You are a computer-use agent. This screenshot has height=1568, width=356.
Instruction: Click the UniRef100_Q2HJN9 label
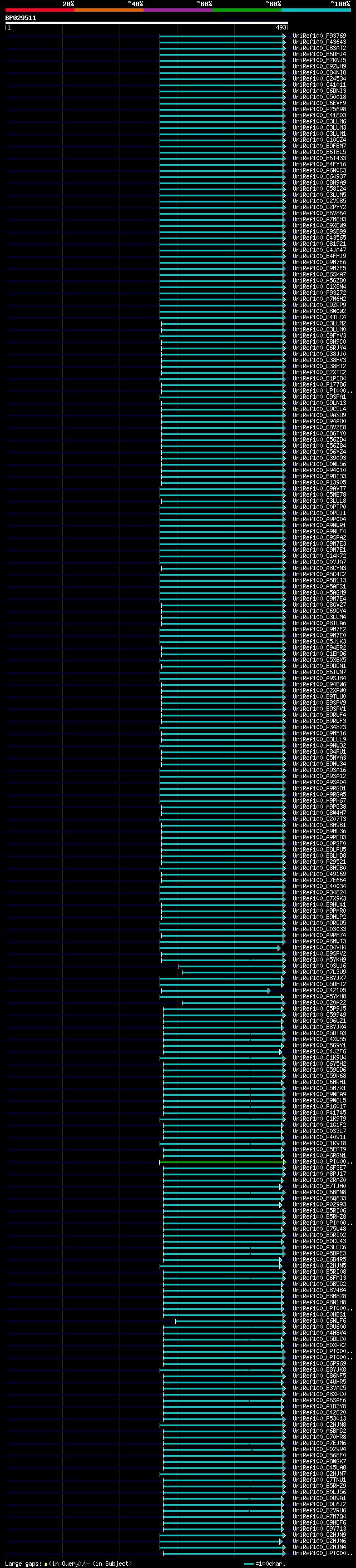[x=319, y=1535]
